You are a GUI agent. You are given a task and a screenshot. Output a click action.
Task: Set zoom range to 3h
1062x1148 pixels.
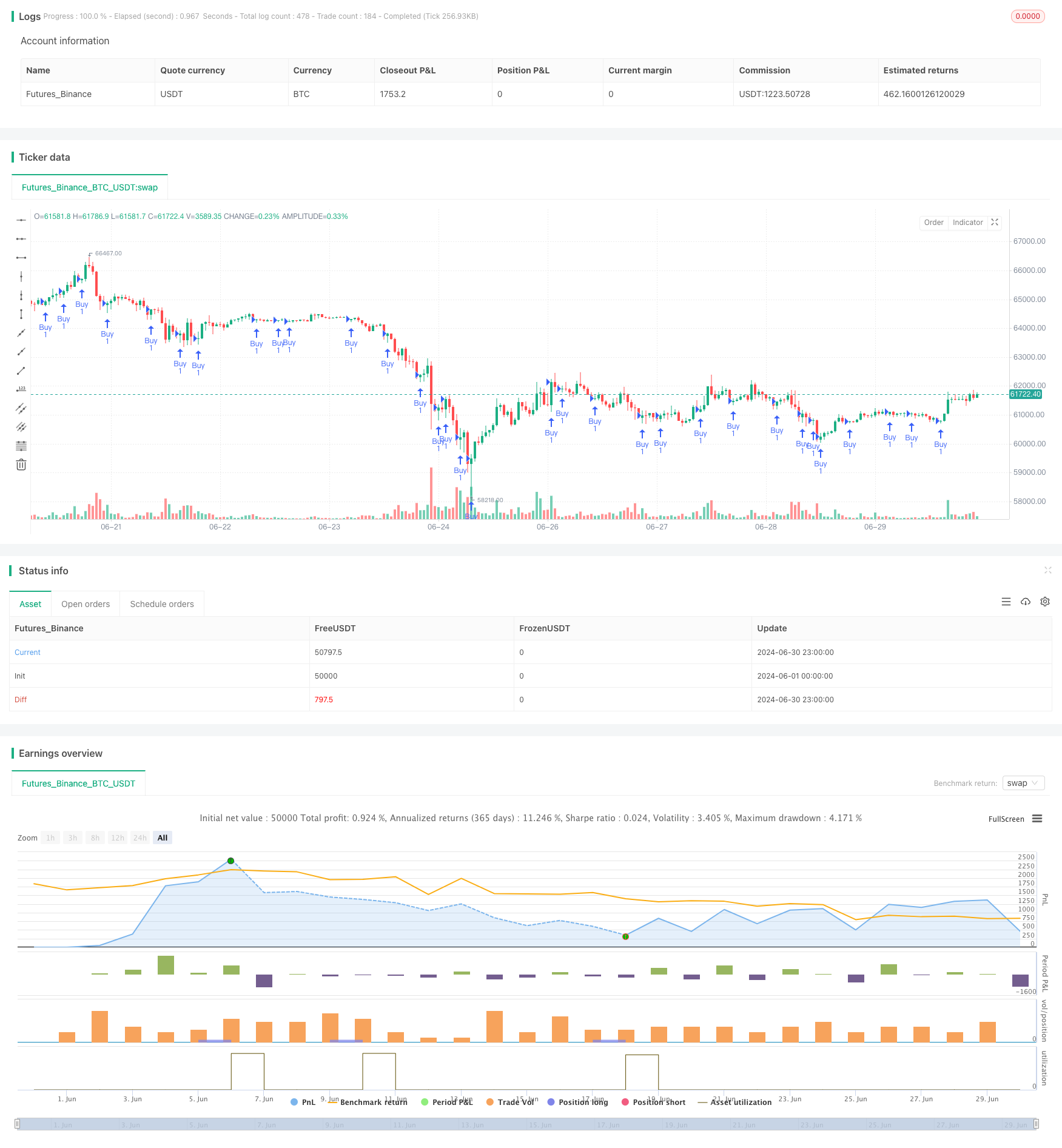(x=73, y=838)
